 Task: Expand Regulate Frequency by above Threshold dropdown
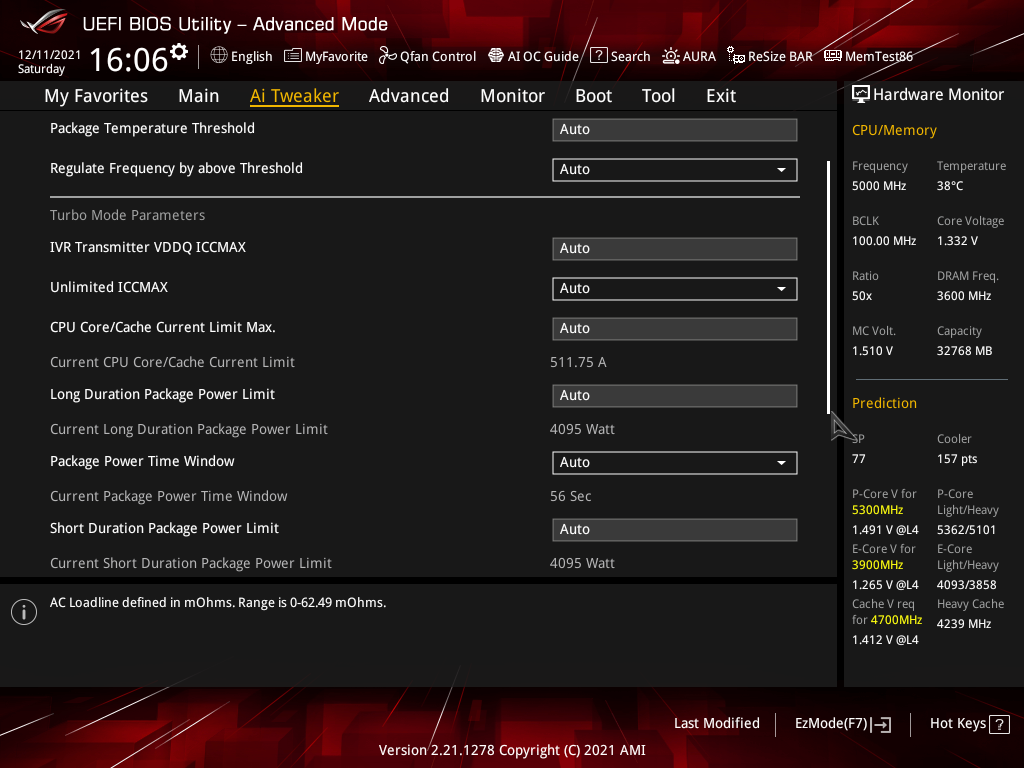(675, 170)
